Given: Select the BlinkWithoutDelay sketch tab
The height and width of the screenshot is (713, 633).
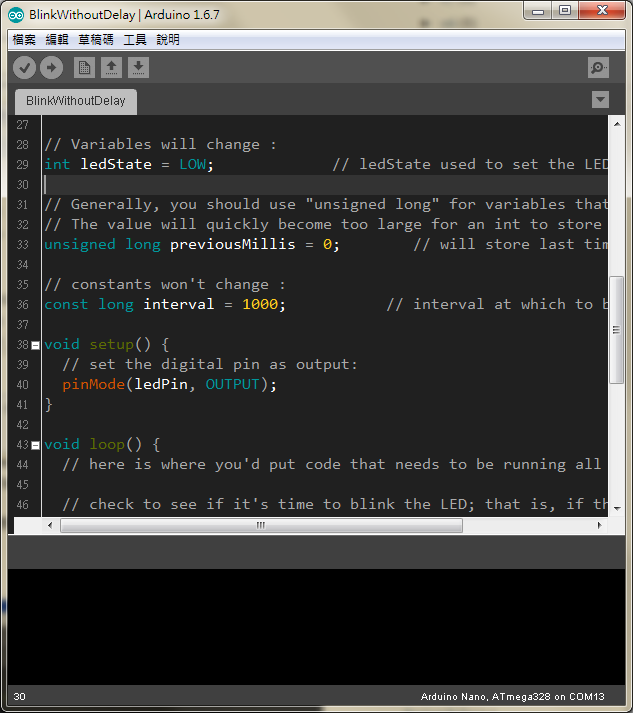Looking at the screenshot, I should tap(75, 101).
